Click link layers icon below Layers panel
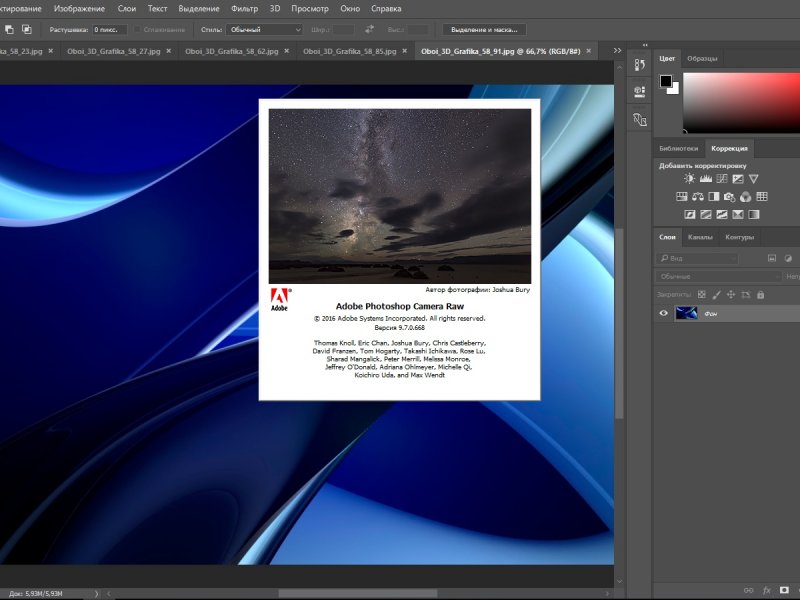 click(x=748, y=590)
